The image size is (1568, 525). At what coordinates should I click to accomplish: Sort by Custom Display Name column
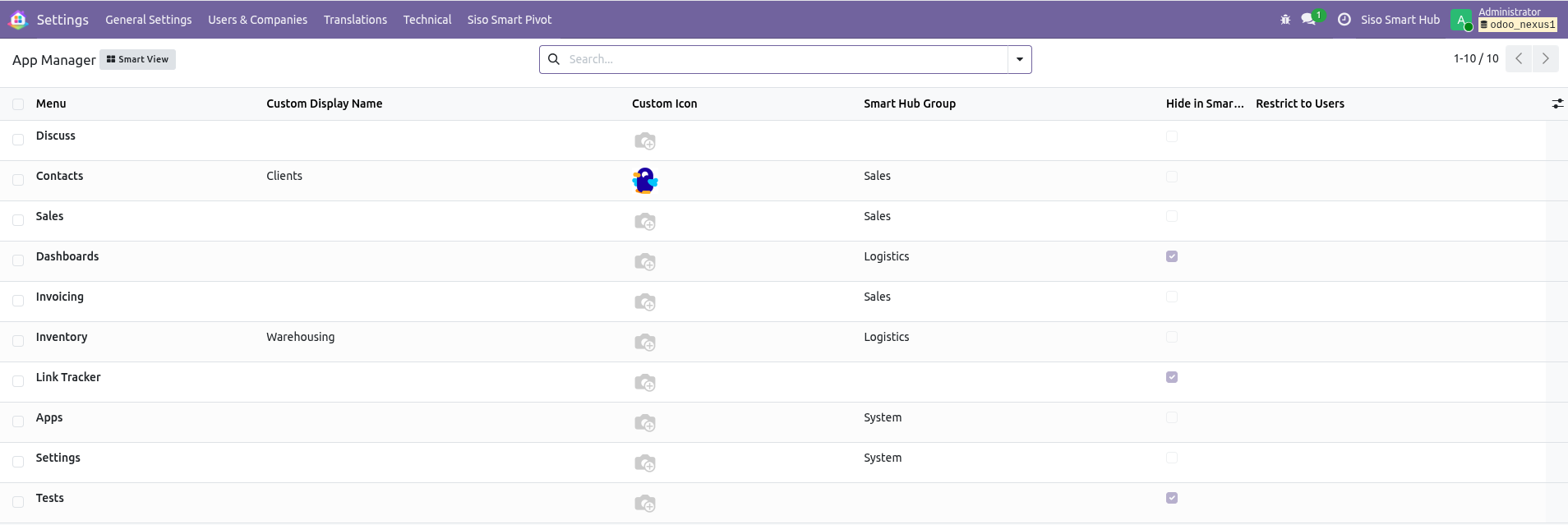tap(324, 104)
